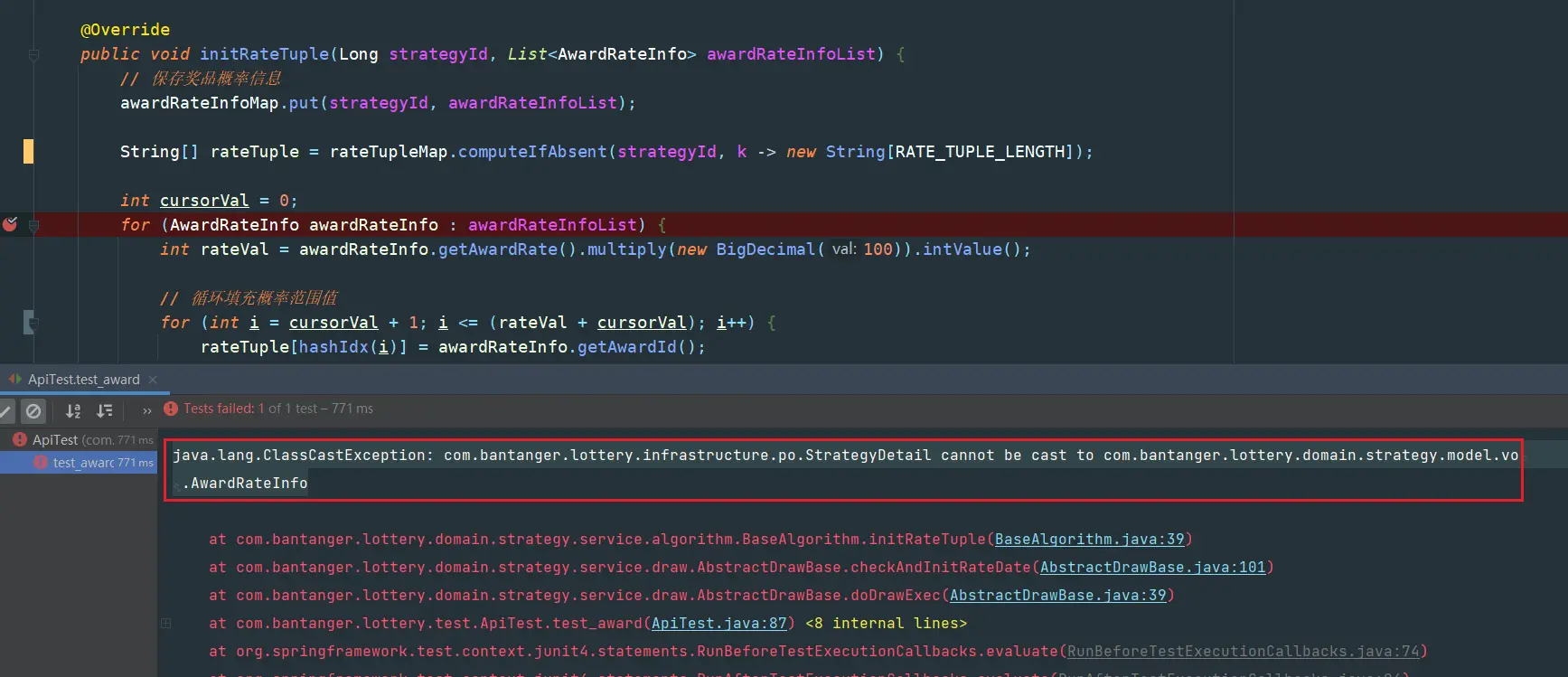Click '.AwardRateInfo' wrapped console line
Image resolution: width=1568 pixels, height=677 pixels.
click(245, 484)
